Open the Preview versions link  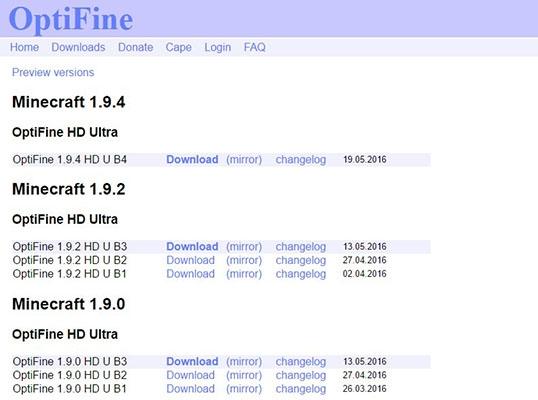point(53,72)
